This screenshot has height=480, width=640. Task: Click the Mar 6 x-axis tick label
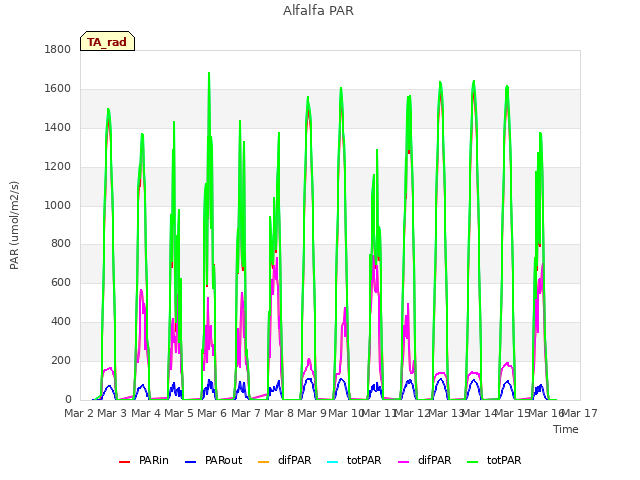pyautogui.click(x=212, y=413)
